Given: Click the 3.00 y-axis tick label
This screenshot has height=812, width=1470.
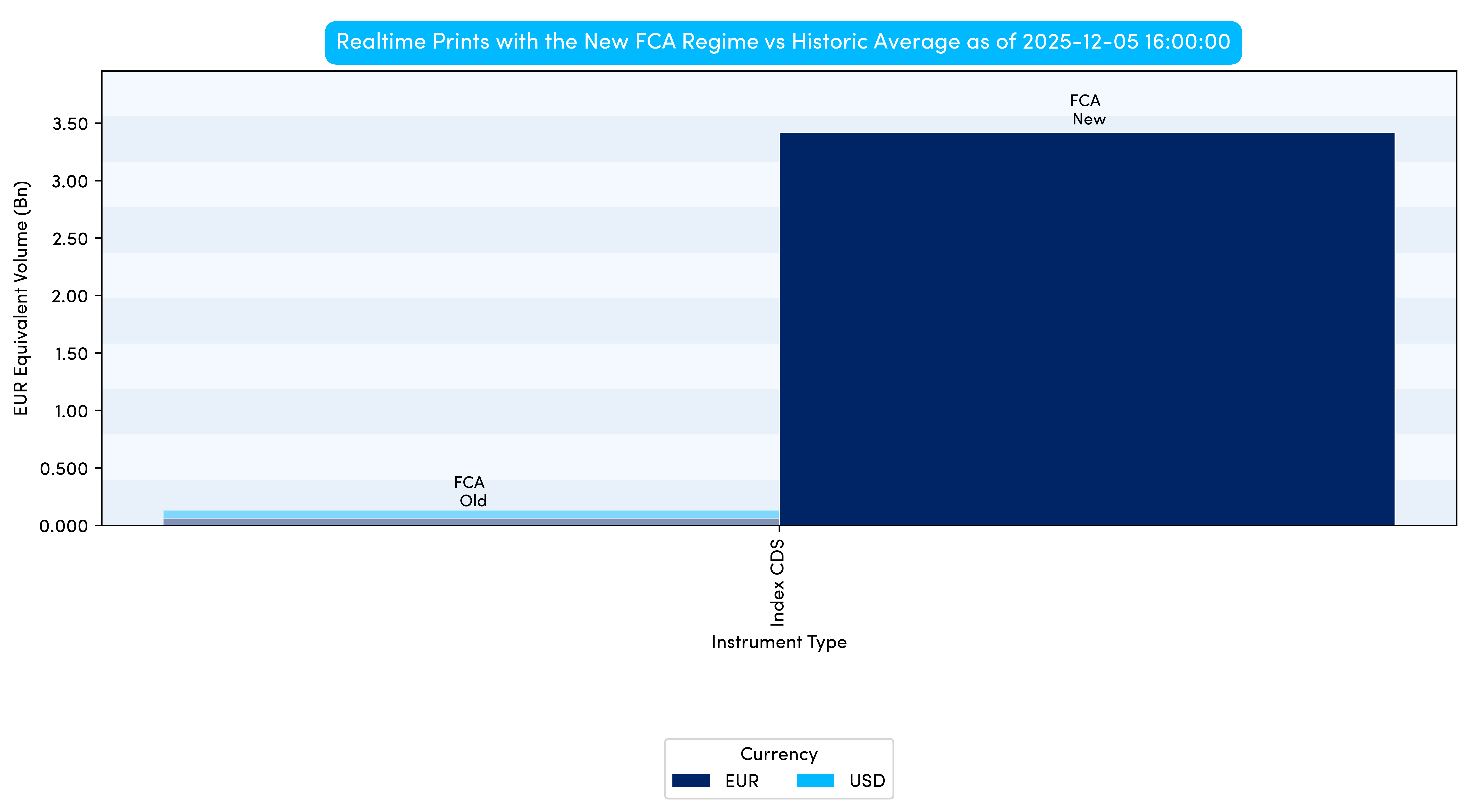Looking at the screenshot, I should pyautogui.click(x=70, y=181).
